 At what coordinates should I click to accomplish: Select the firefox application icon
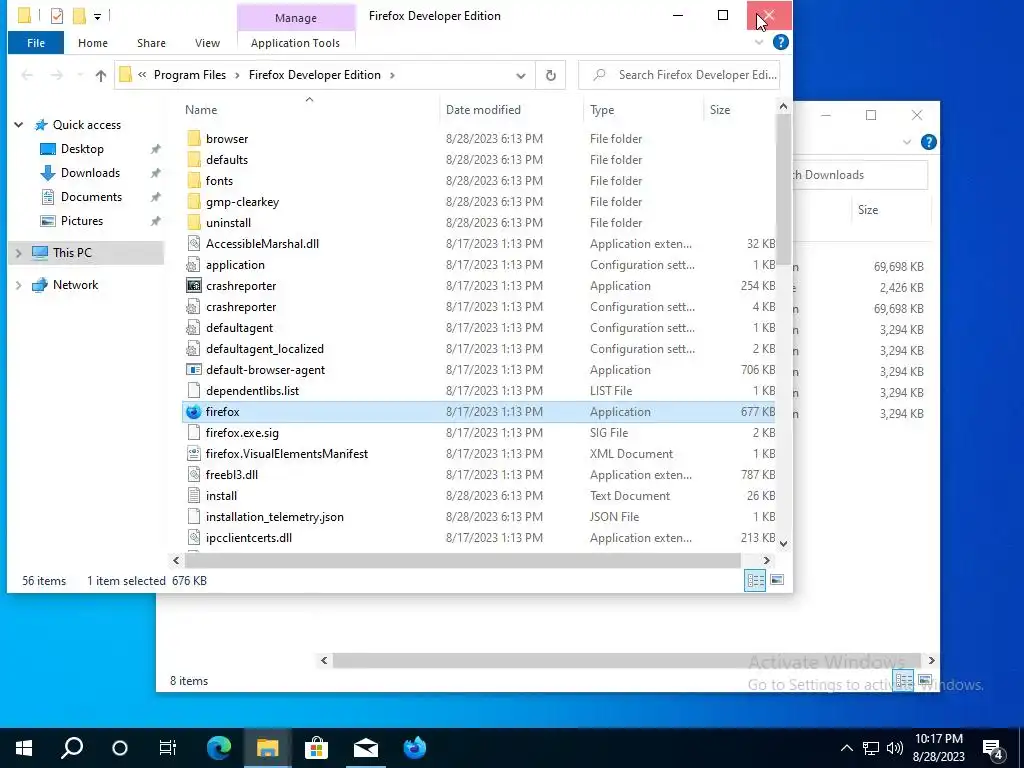point(193,411)
